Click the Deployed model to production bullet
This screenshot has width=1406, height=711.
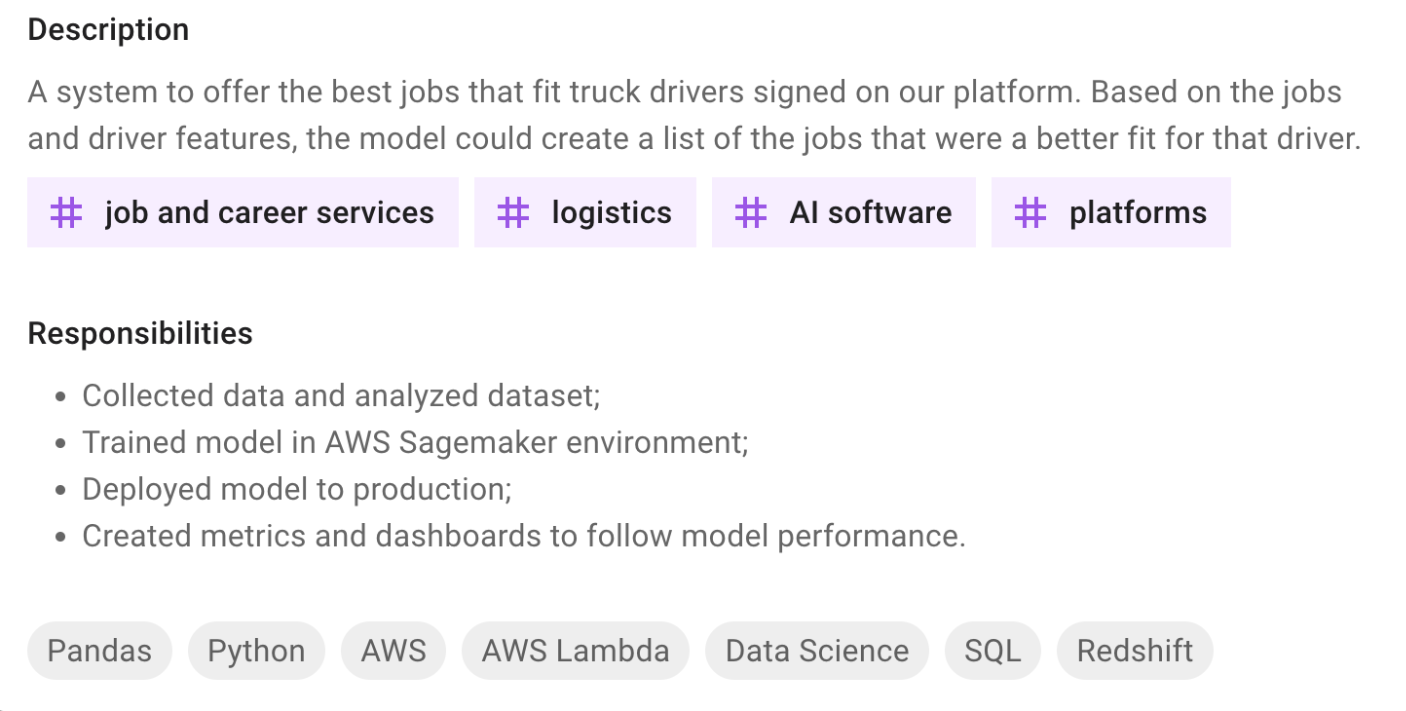tap(297, 489)
